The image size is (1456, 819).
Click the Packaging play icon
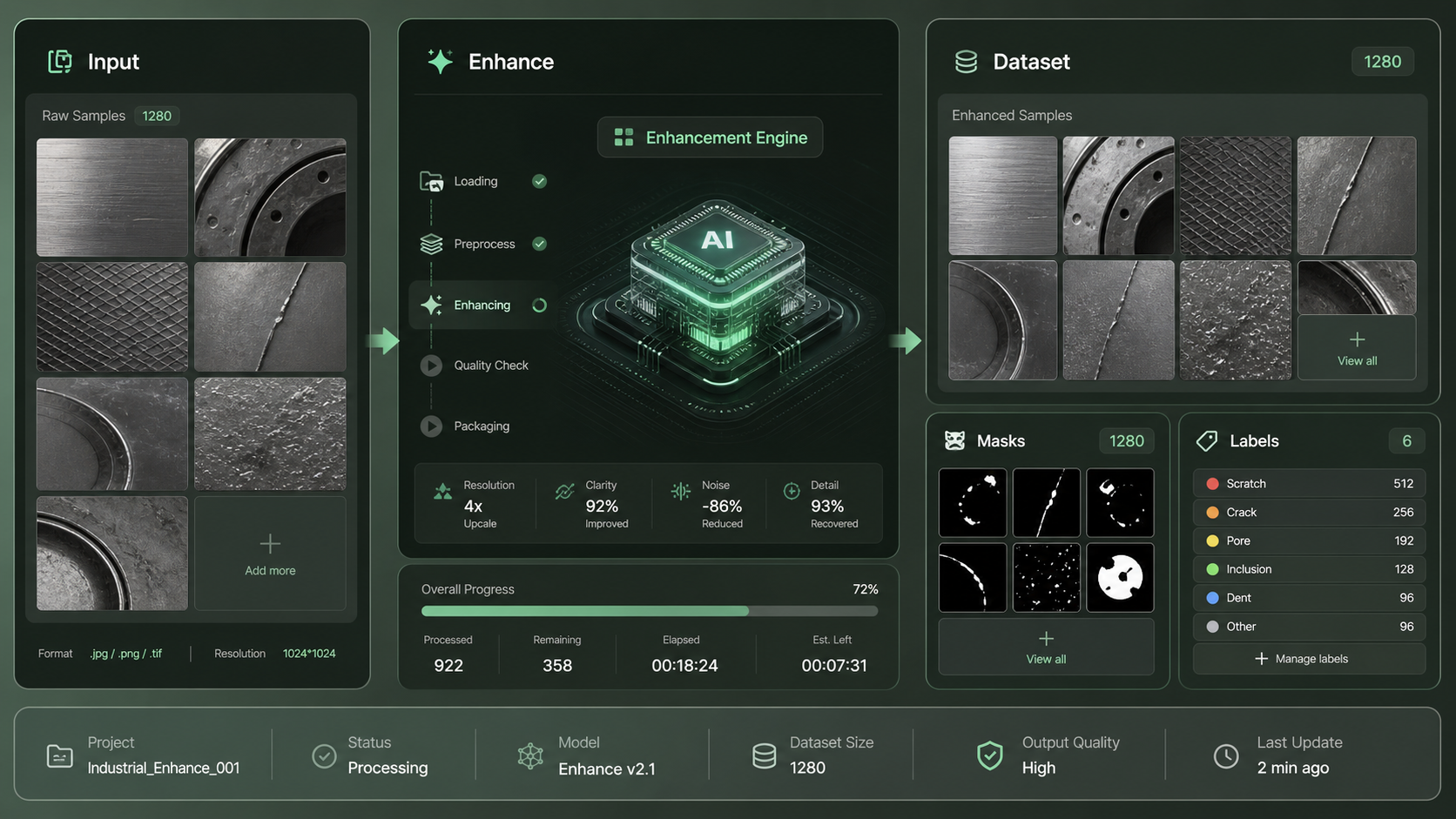[431, 426]
